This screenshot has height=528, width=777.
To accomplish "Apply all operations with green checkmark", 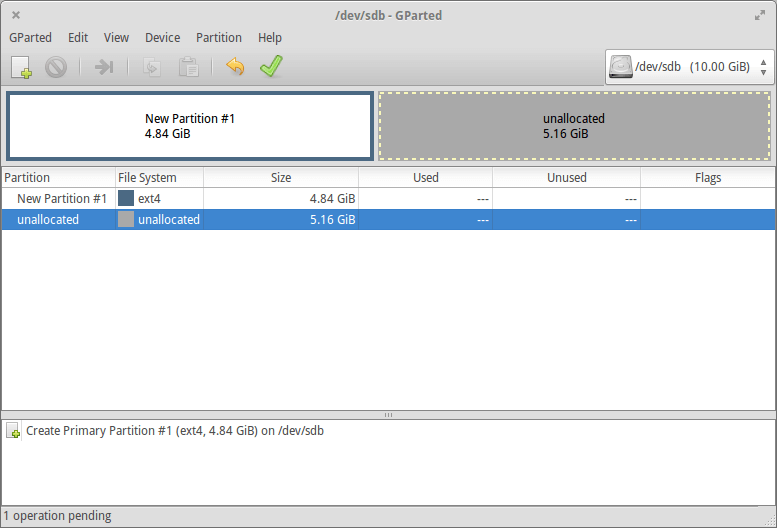I will pyautogui.click(x=271, y=67).
